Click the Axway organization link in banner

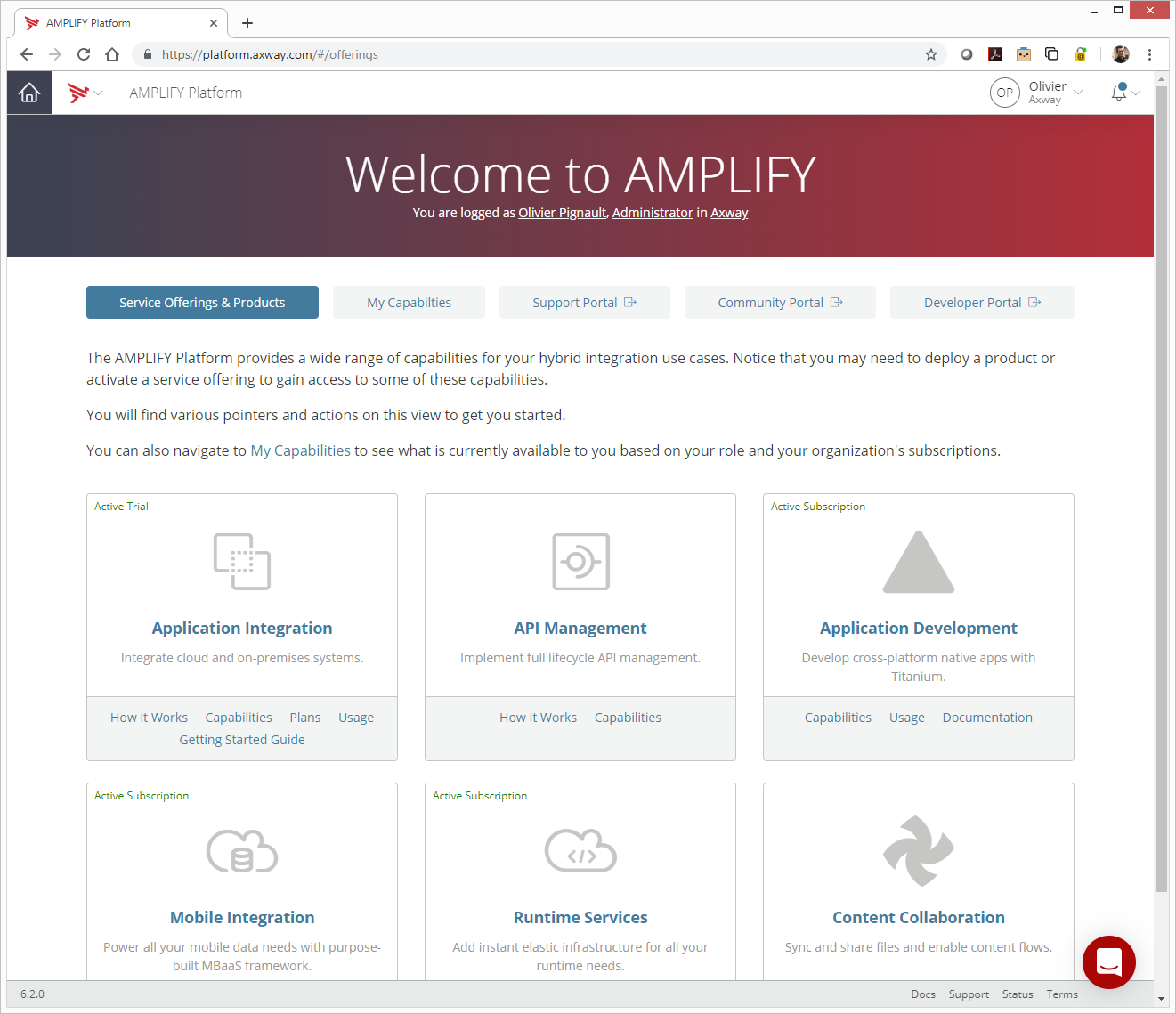point(729,213)
